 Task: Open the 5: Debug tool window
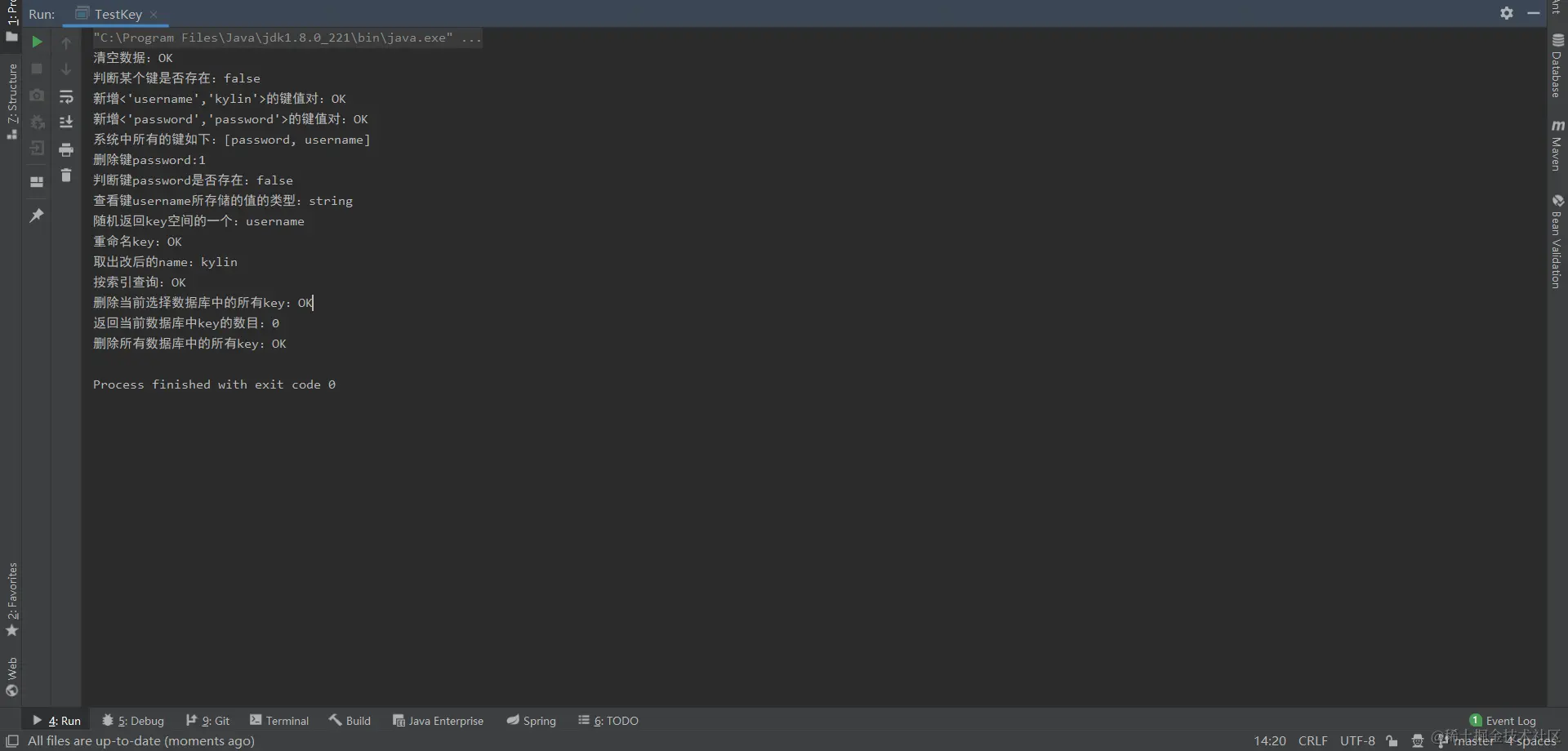pos(133,721)
